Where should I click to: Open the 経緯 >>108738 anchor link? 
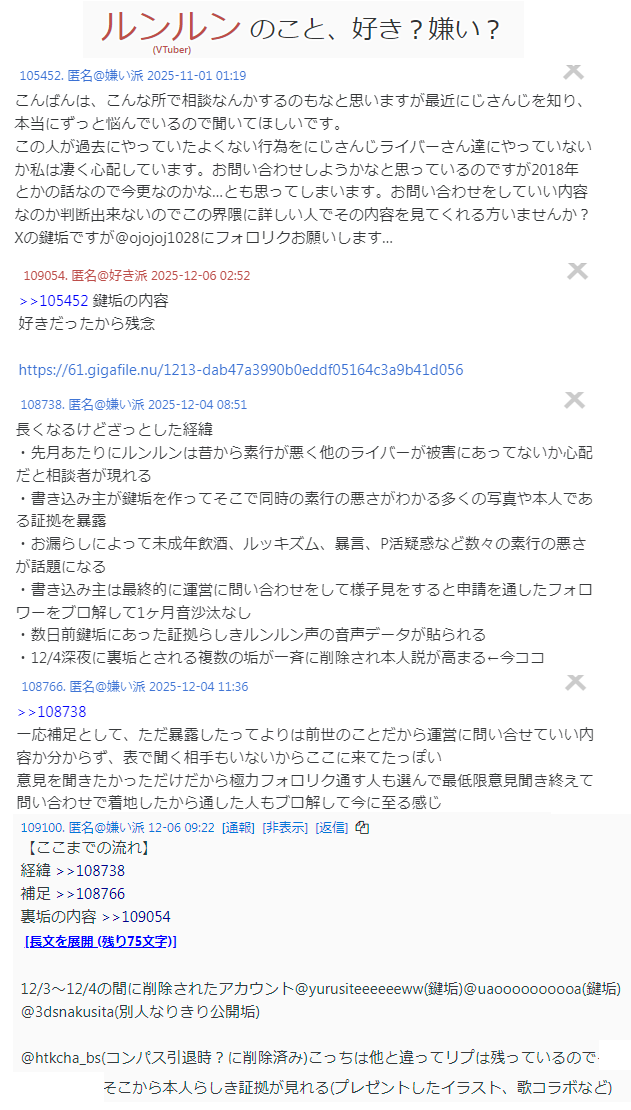(x=90, y=871)
